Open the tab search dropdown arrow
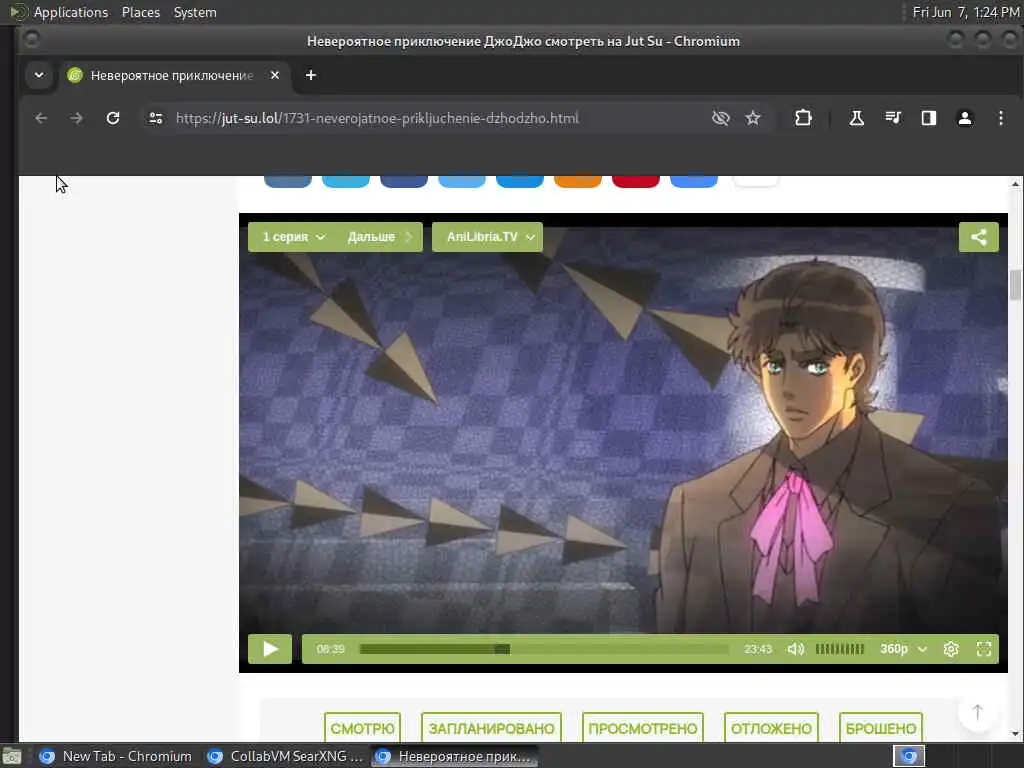 coord(39,75)
